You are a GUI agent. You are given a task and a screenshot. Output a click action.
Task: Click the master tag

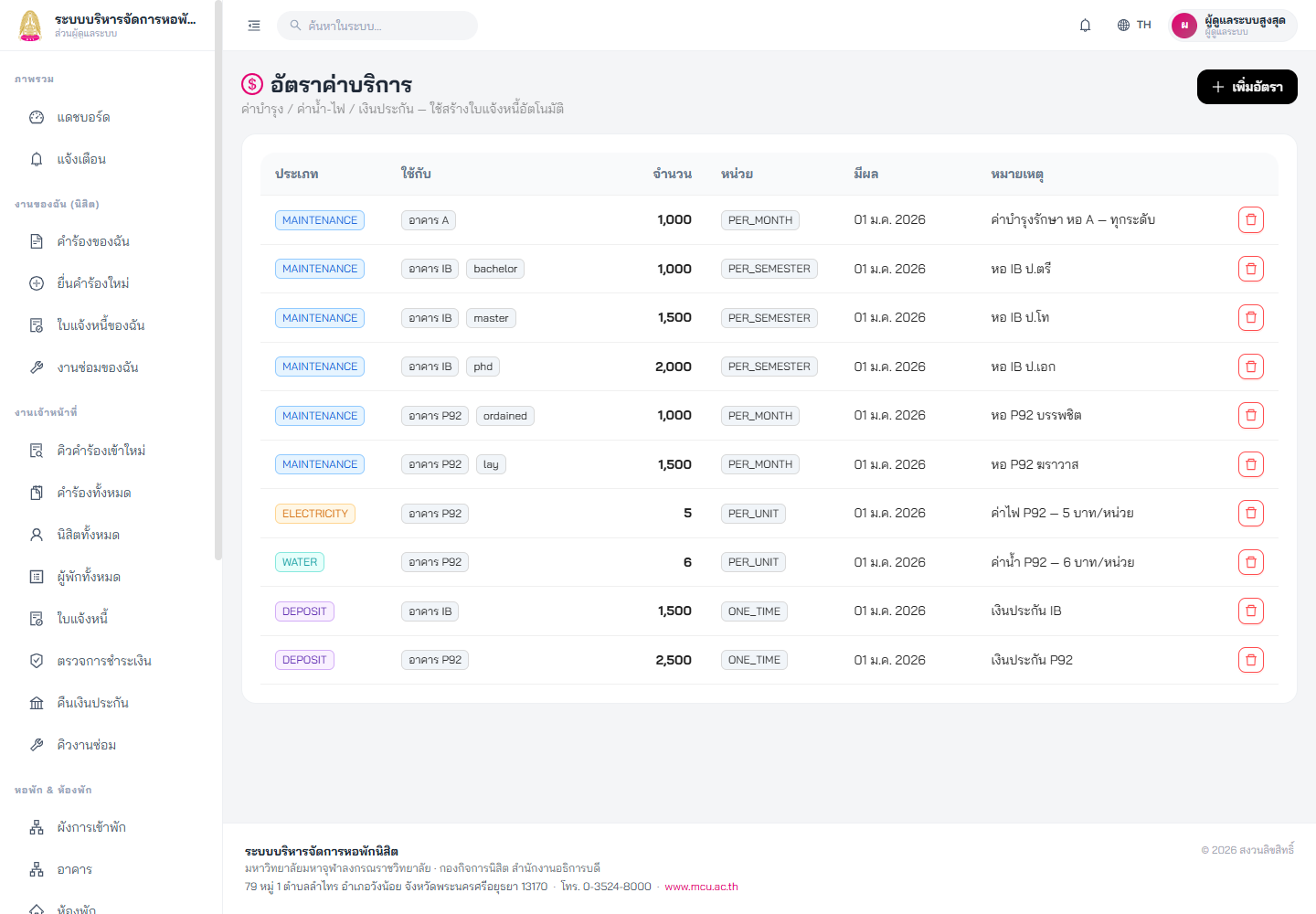point(491,318)
